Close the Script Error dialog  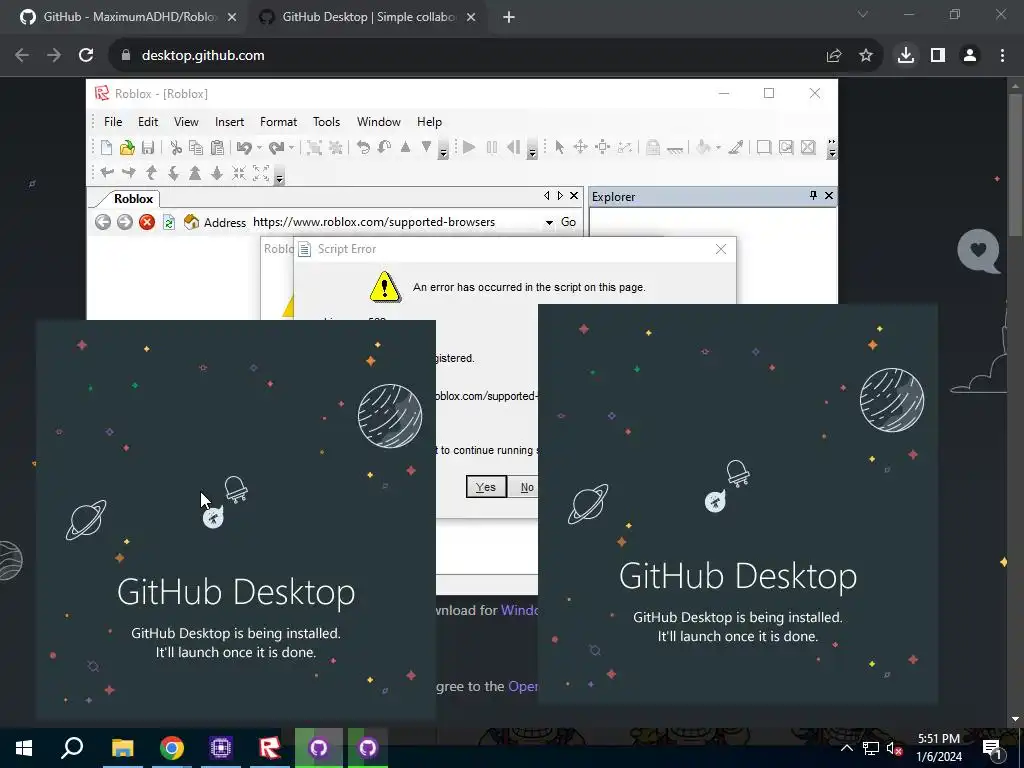721,249
